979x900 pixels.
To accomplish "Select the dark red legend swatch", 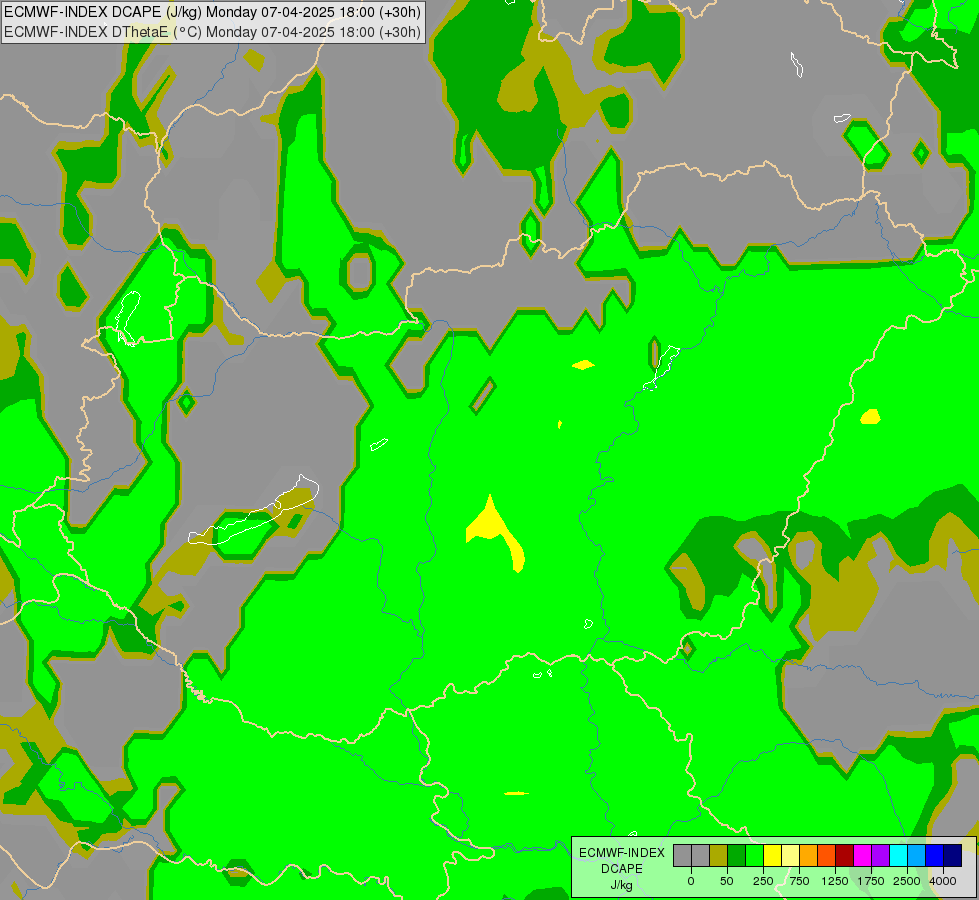I will click(845, 856).
